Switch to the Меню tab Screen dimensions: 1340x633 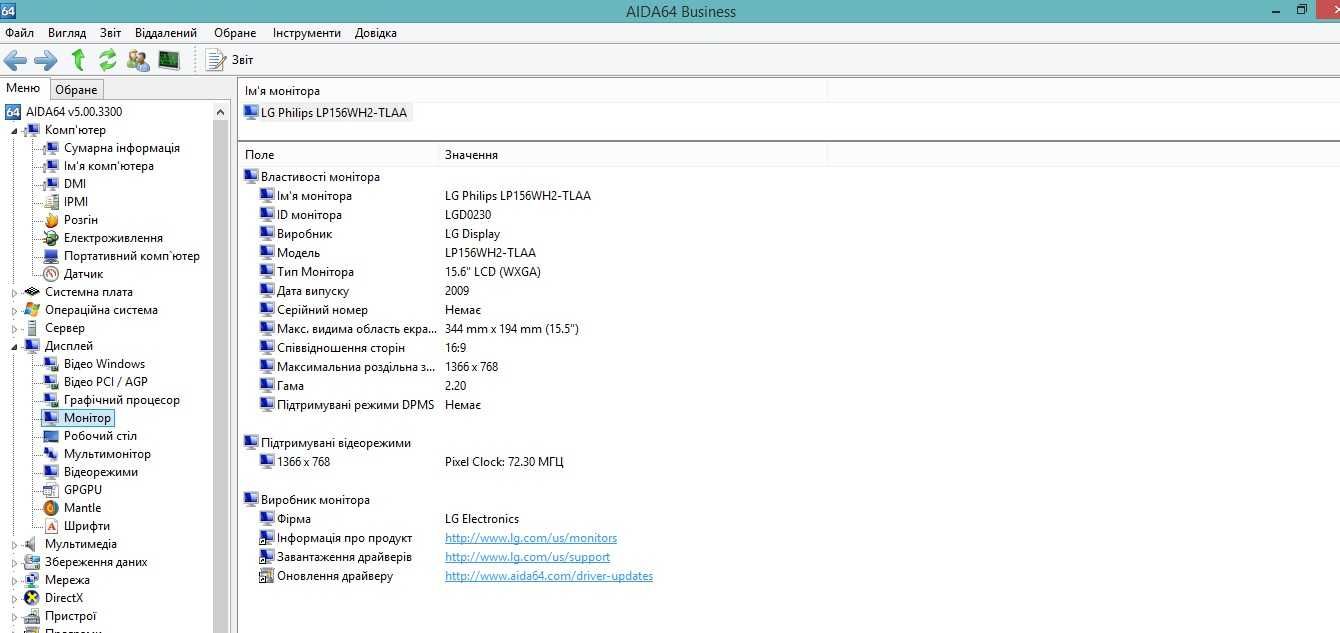(x=23, y=88)
